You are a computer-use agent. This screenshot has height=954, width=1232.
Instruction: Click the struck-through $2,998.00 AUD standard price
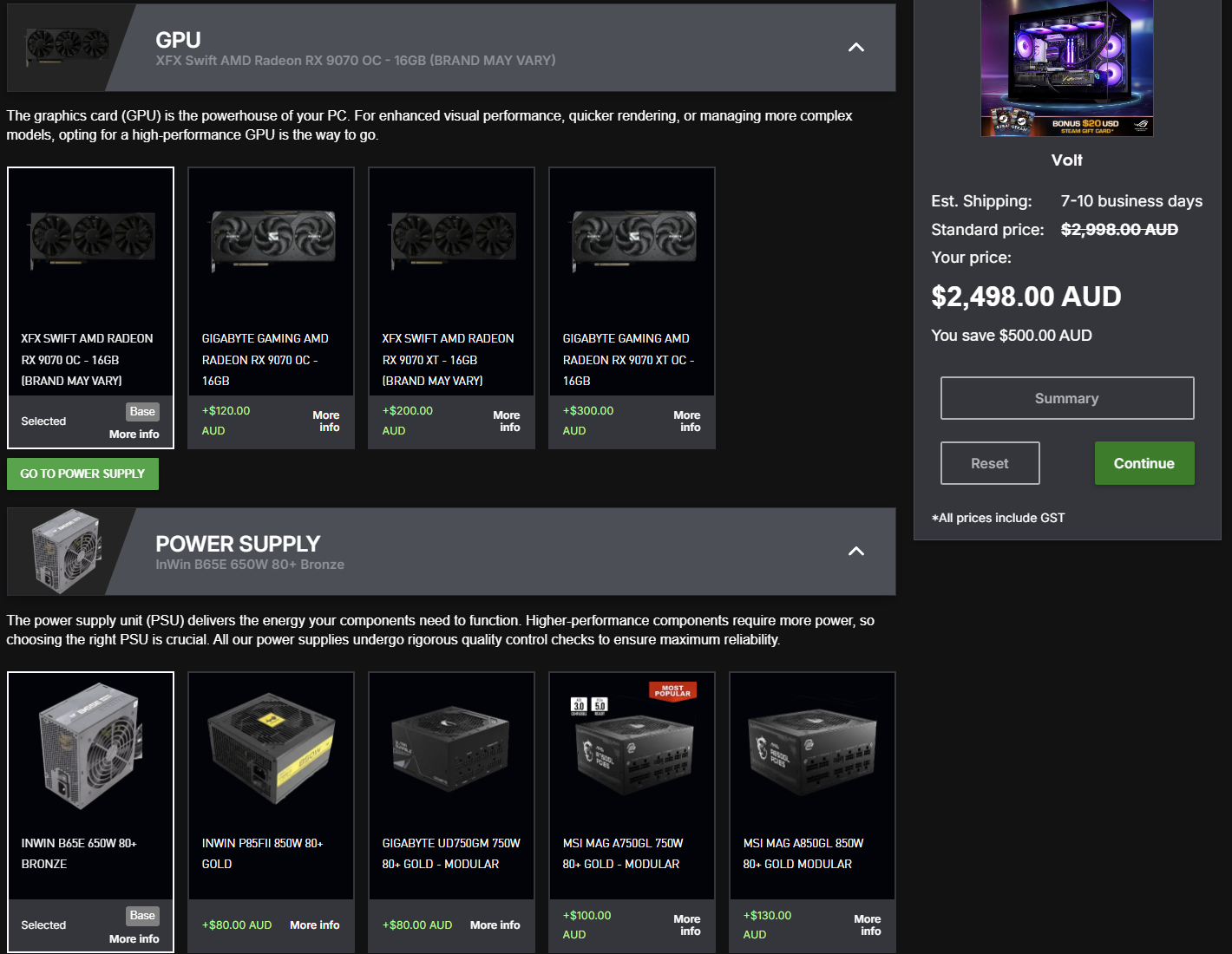point(1119,230)
